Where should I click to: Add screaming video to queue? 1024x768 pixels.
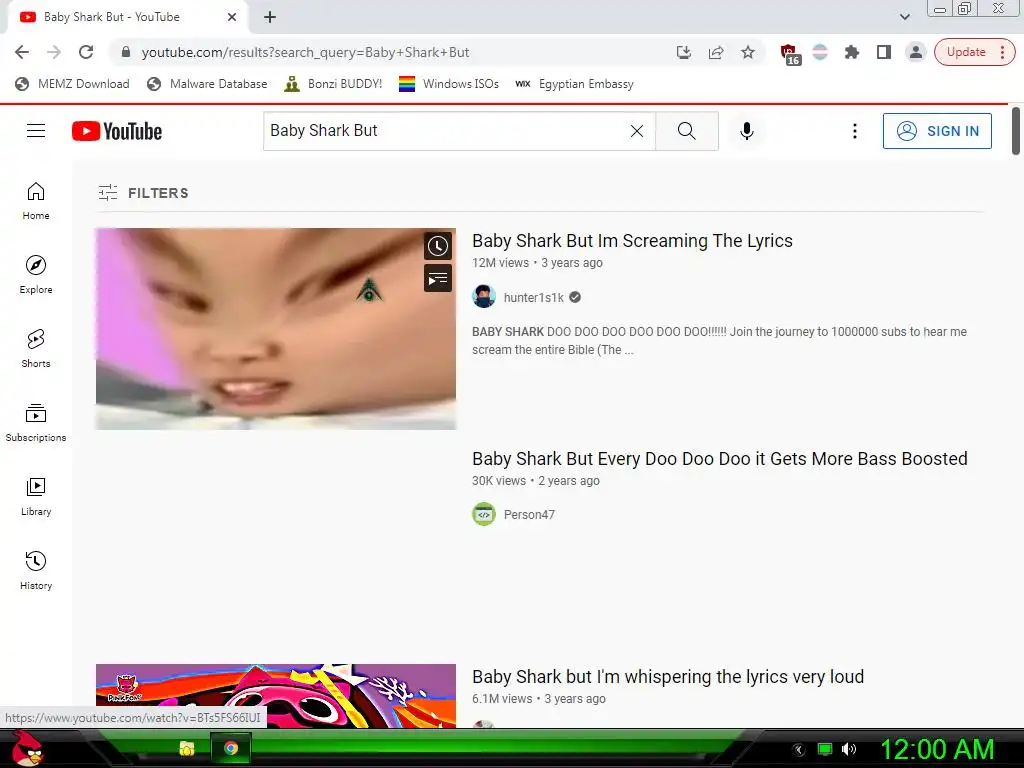click(x=438, y=279)
